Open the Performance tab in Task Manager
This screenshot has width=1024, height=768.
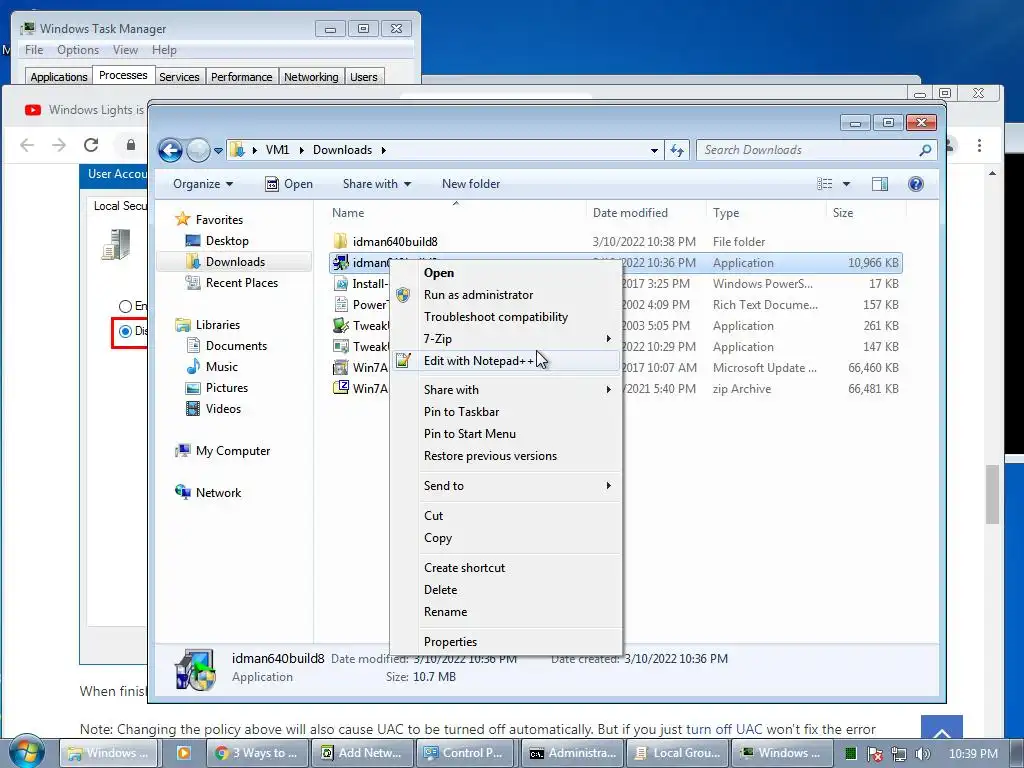coord(242,76)
